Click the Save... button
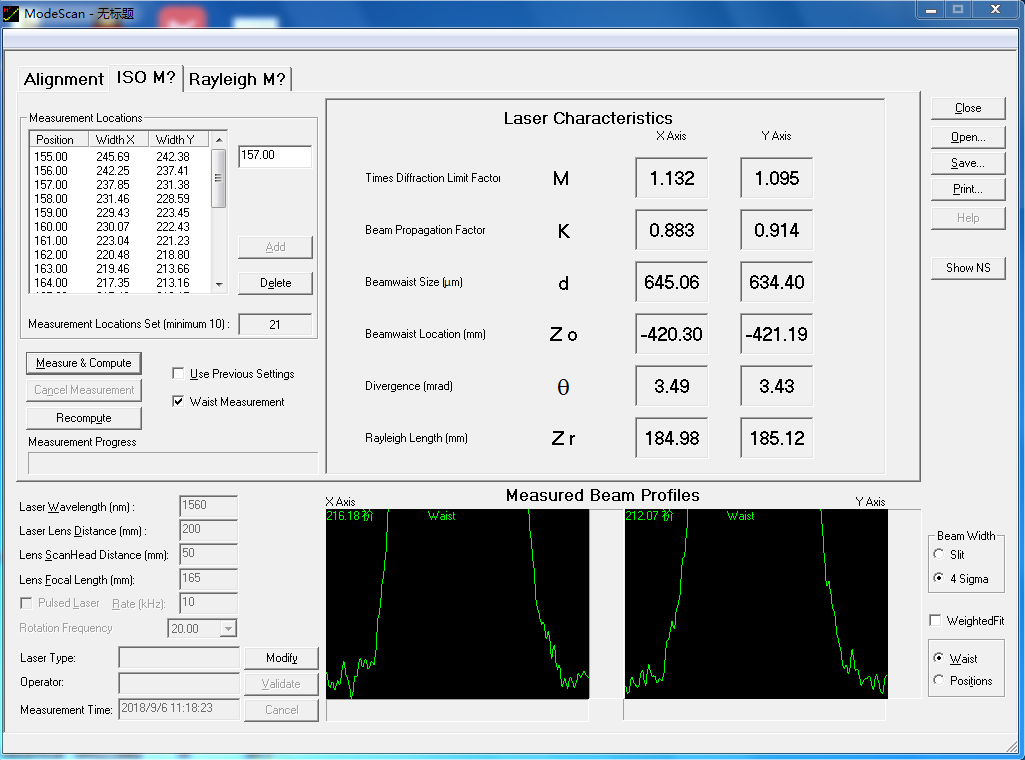Screen dimensions: 1025x760 click(967, 163)
